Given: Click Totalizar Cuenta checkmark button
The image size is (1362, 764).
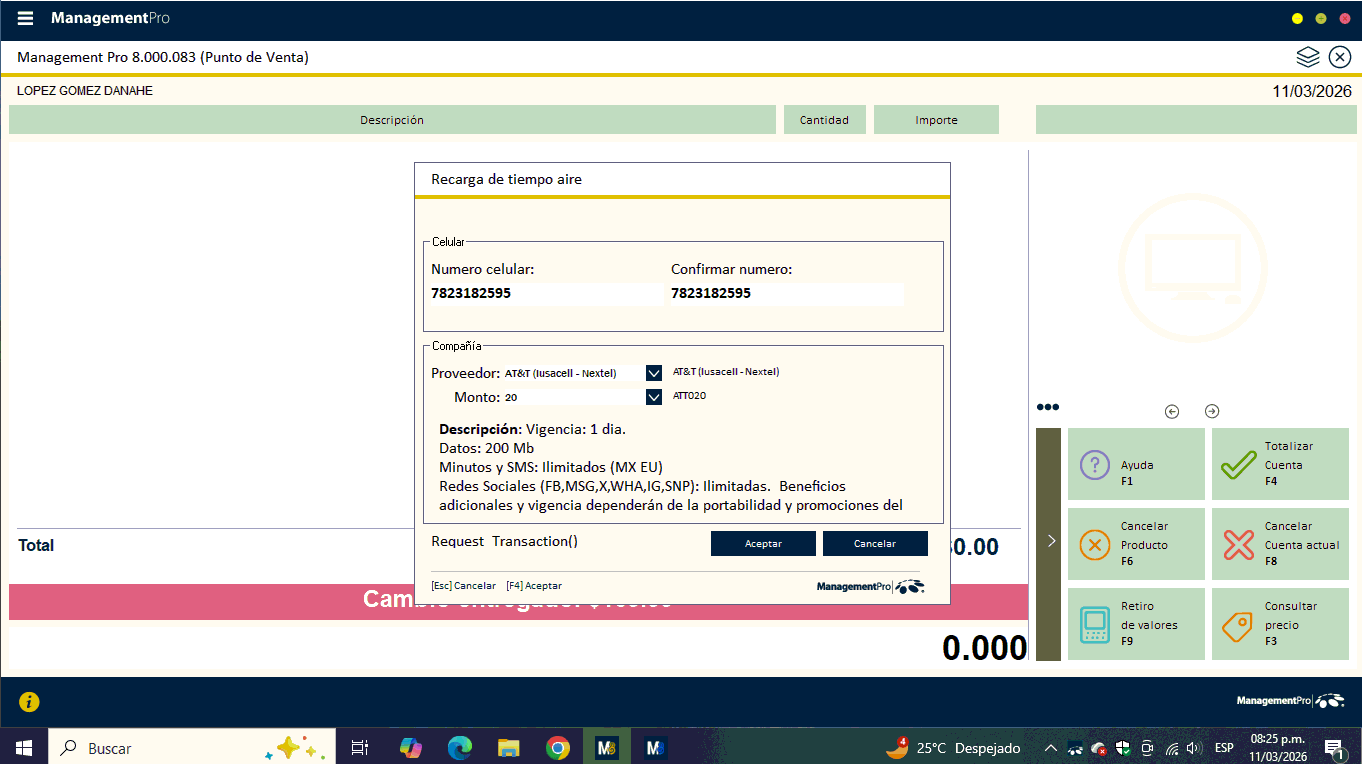Looking at the screenshot, I should pos(1280,464).
